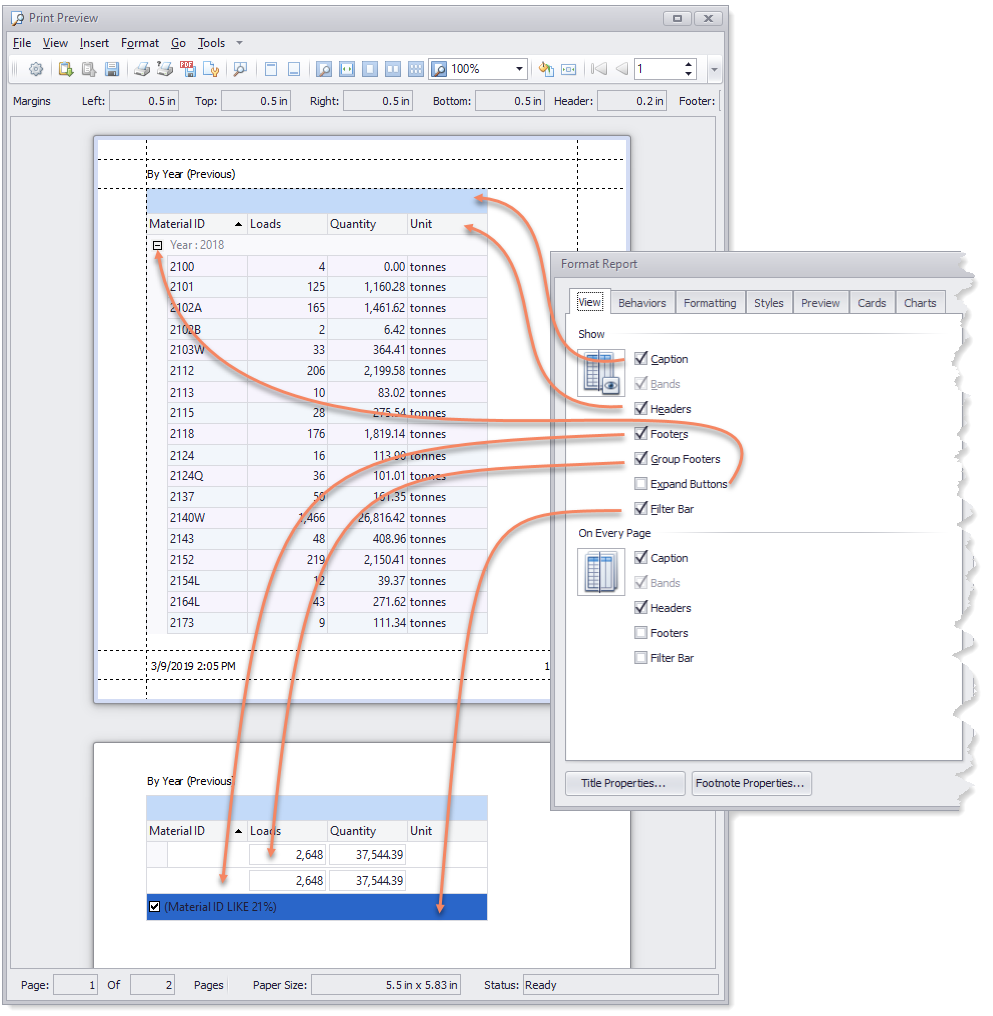Uncheck the Caption checkbox under Show
This screenshot has height=1016, width=993.
tap(641, 359)
